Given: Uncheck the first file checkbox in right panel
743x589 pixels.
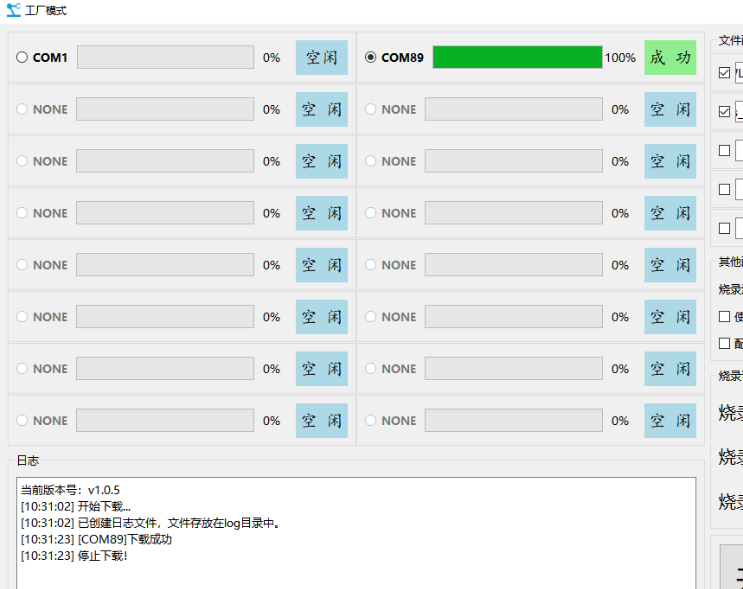Looking at the screenshot, I should point(725,73).
